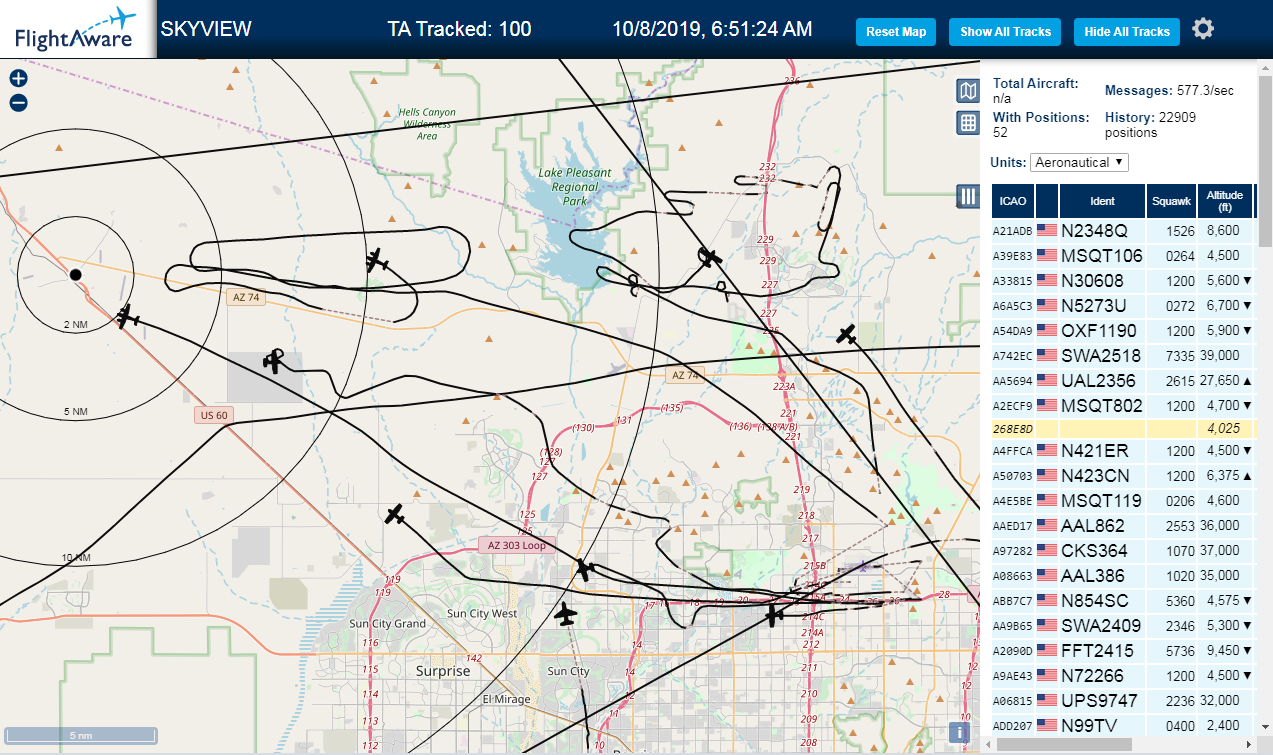Click the US flag in the UPS9747 row
1273x755 pixels.
tap(1047, 700)
